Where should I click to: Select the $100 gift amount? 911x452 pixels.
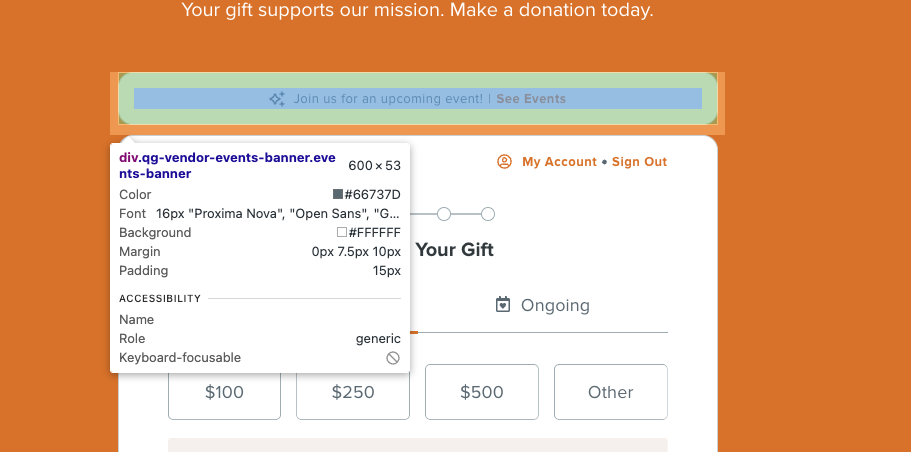coord(224,392)
